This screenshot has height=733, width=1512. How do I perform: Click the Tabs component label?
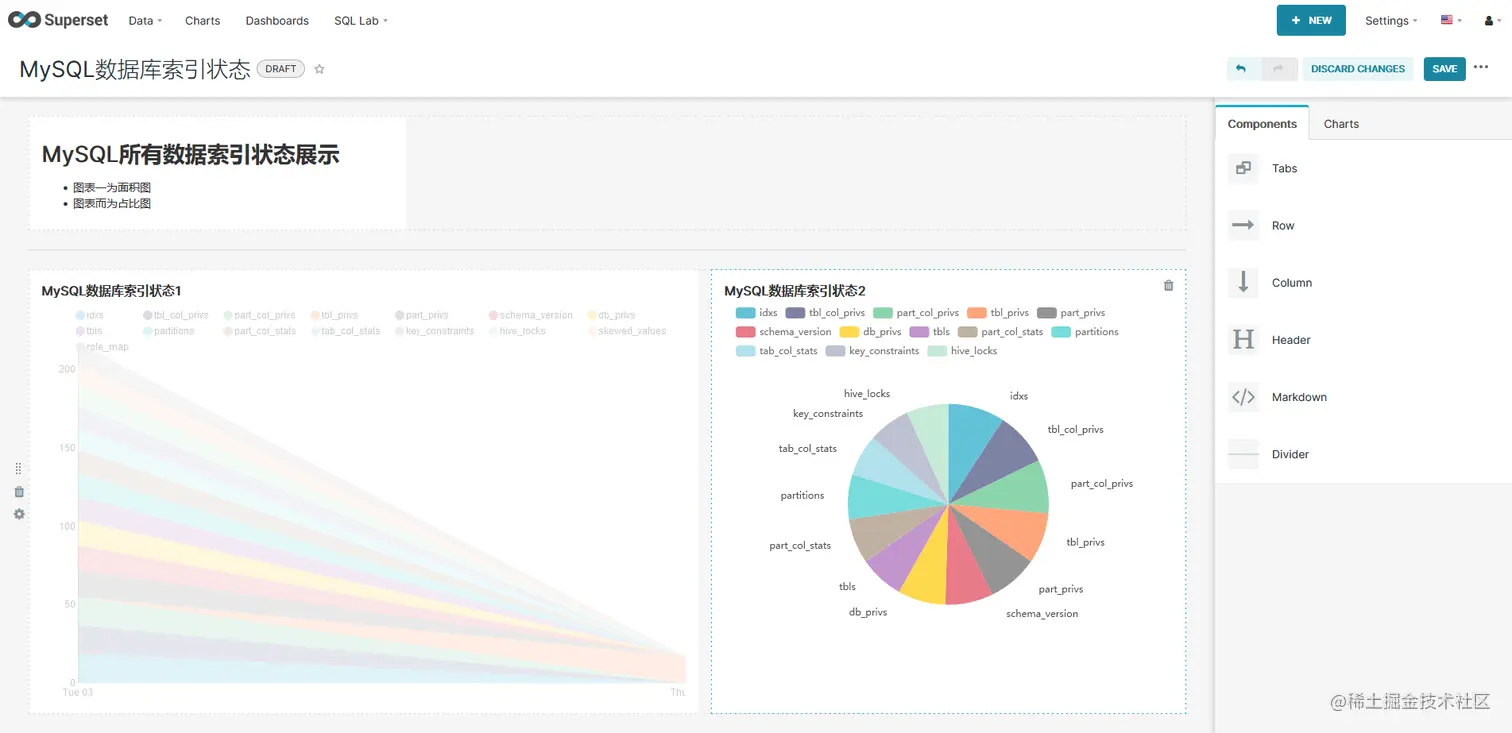[x=1284, y=168]
